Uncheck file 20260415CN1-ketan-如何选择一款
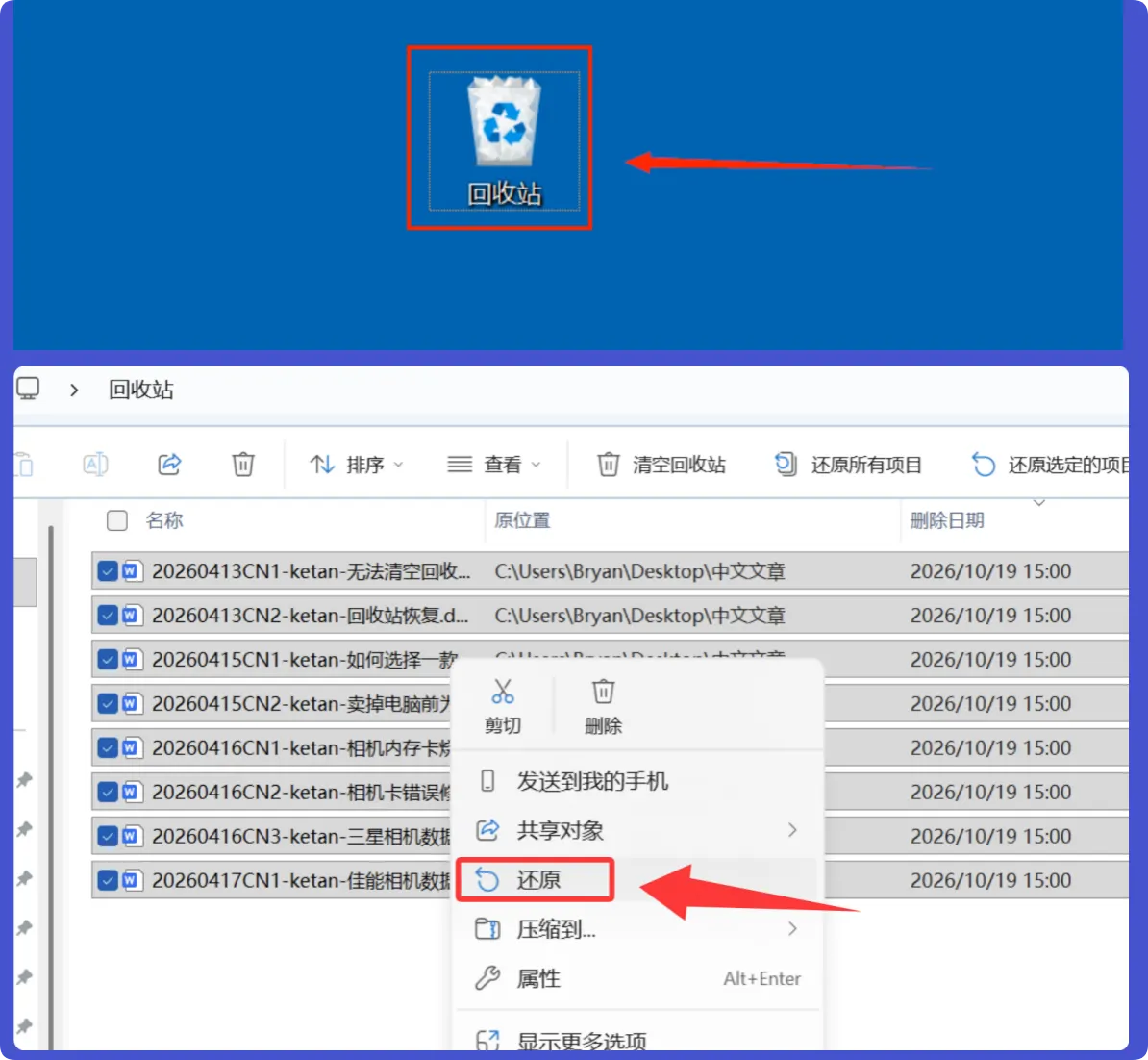This screenshot has width=1148, height=1060. (x=108, y=659)
